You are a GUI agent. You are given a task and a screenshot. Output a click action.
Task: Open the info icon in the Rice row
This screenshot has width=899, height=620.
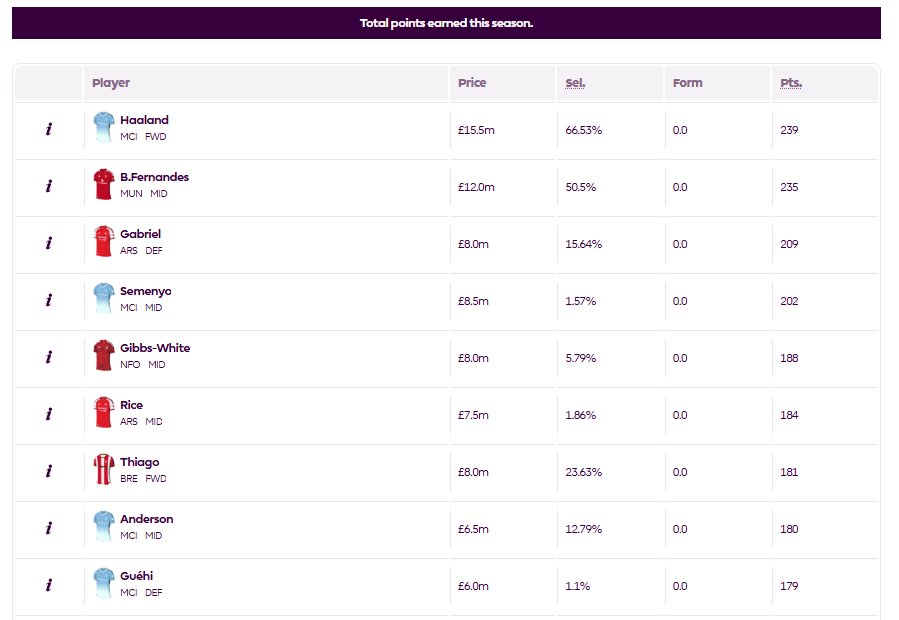pyautogui.click(x=49, y=414)
